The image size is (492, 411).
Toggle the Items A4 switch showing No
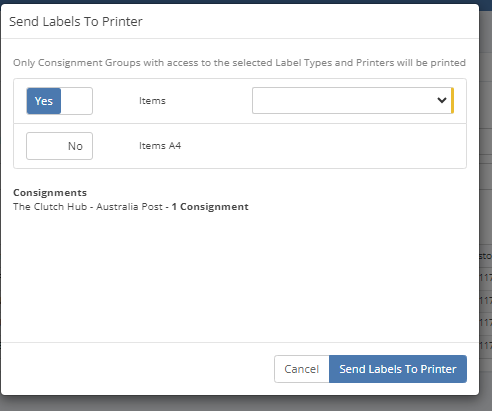click(59, 146)
